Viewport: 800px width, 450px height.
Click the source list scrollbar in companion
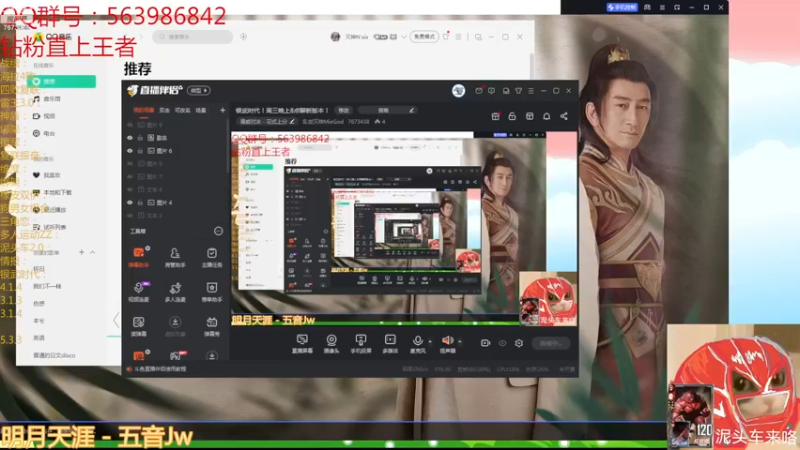tap(228, 145)
